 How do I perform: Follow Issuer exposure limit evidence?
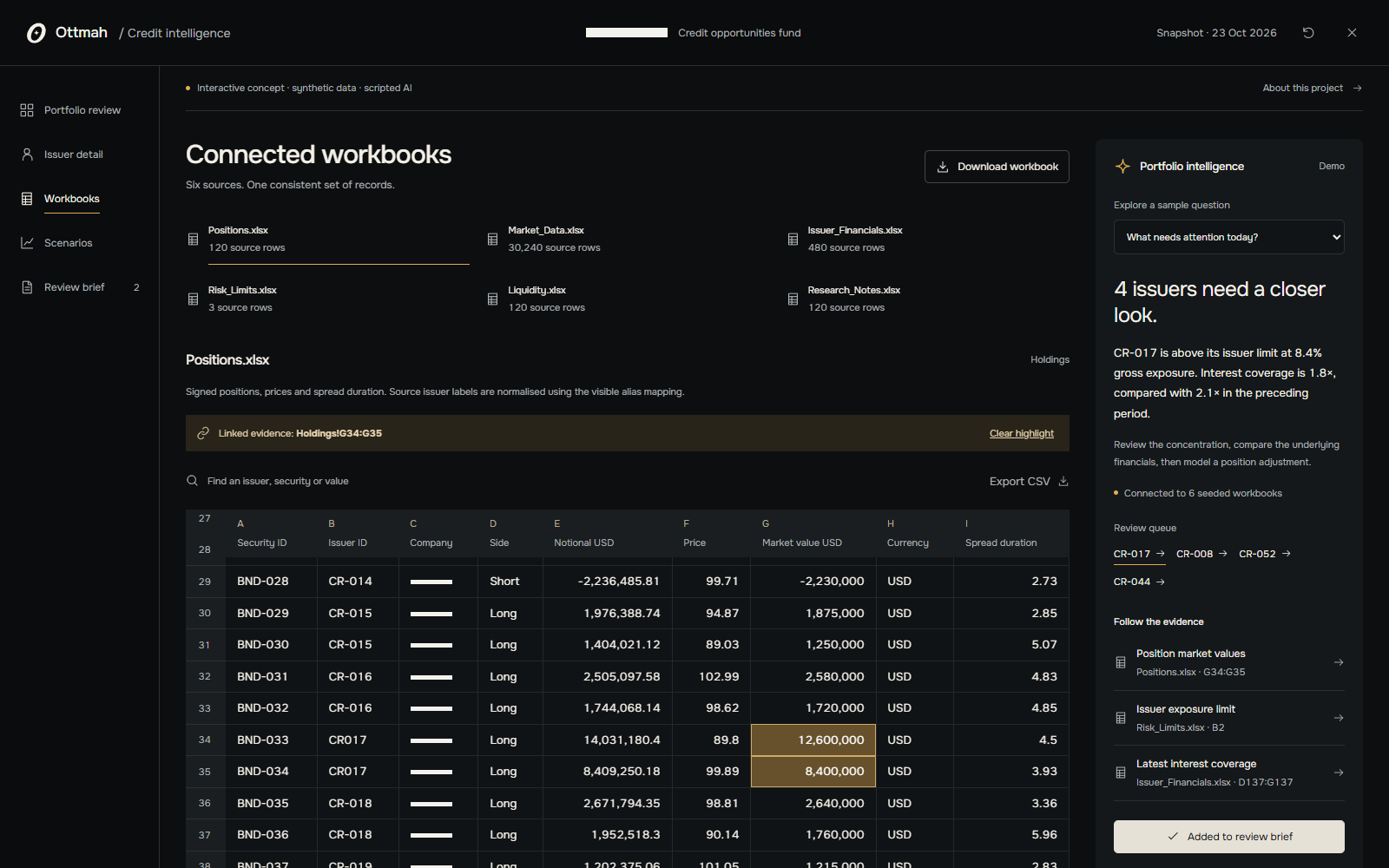pyautogui.click(x=1228, y=718)
